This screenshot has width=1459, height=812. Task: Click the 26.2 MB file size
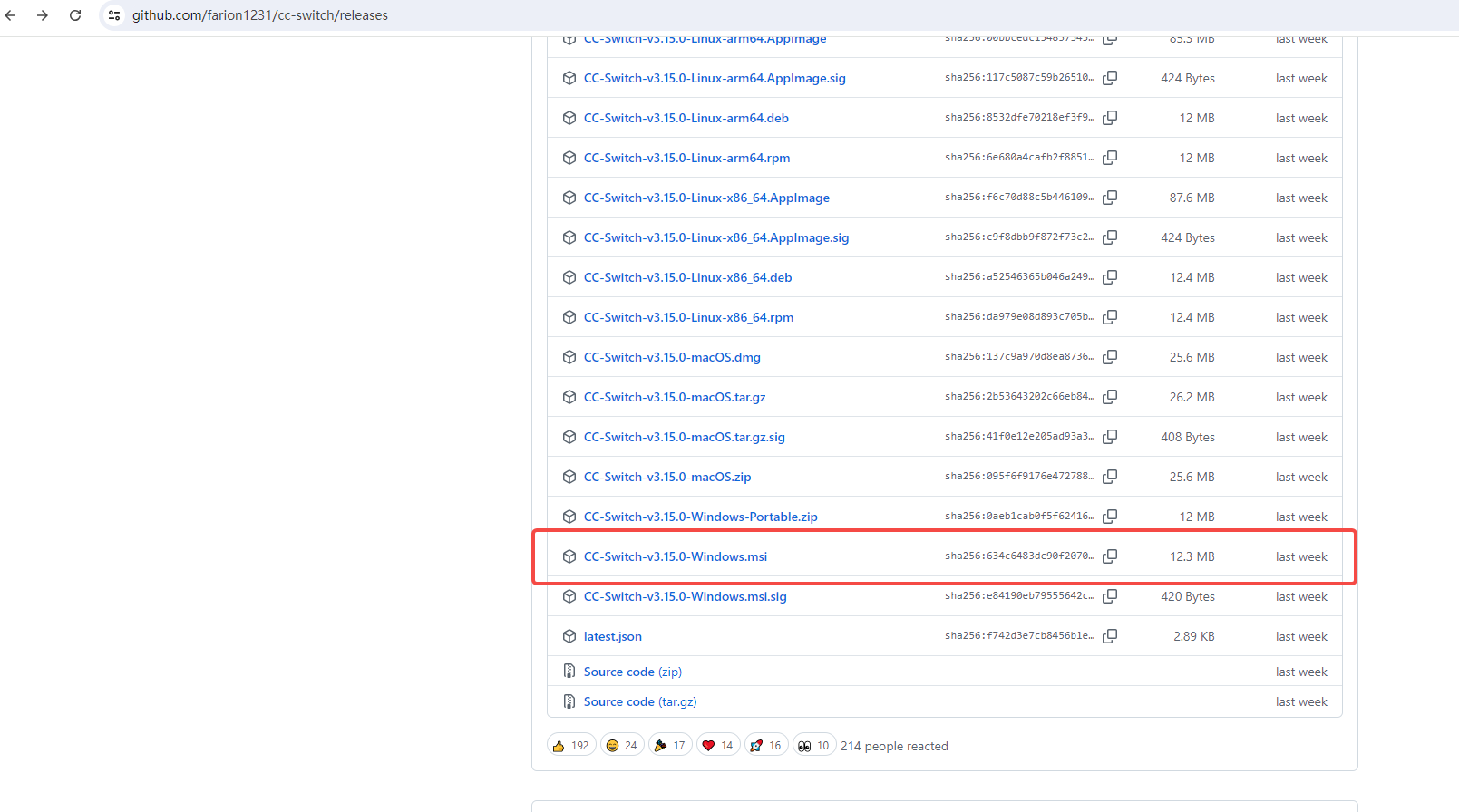click(x=1192, y=397)
